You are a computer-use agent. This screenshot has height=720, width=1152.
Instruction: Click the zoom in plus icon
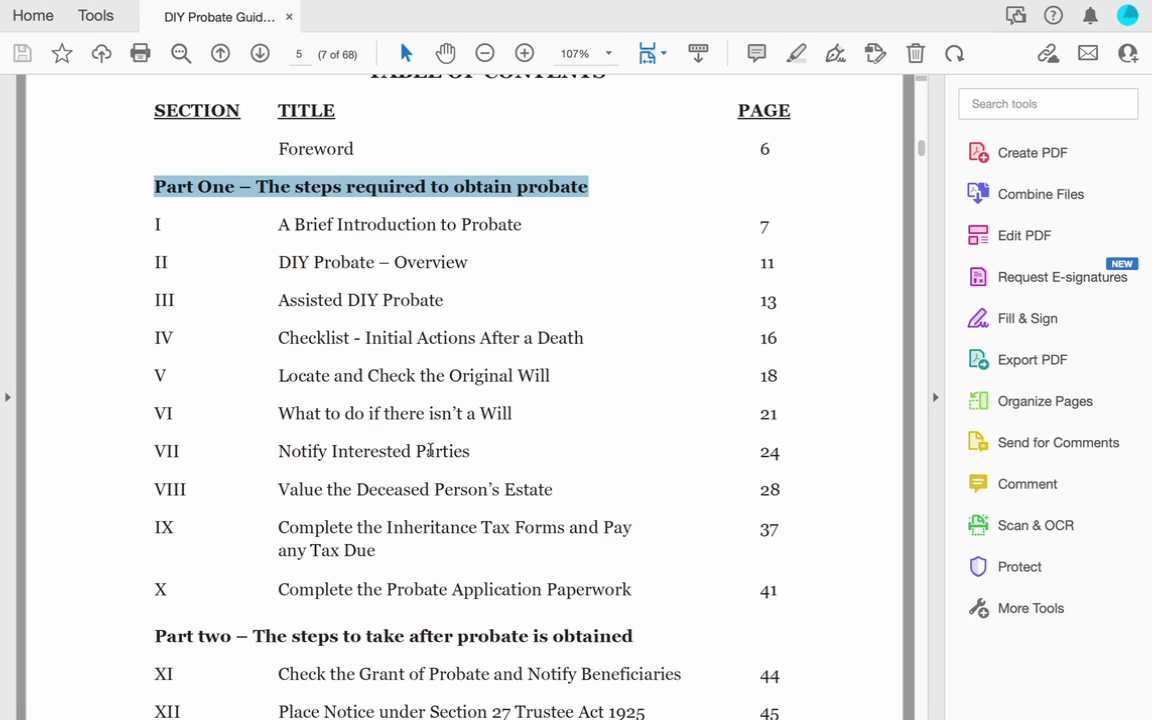pos(524,54)
